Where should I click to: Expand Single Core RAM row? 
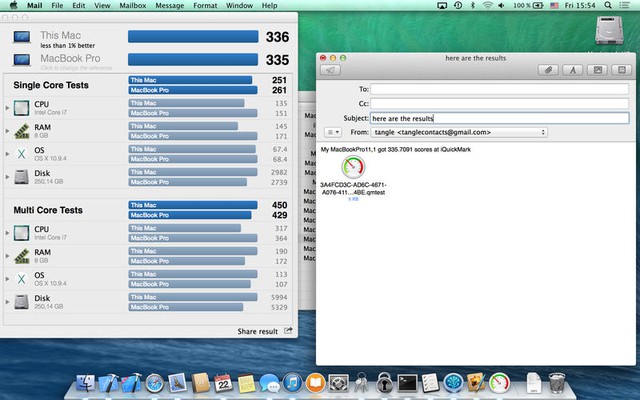click(7, 131)
